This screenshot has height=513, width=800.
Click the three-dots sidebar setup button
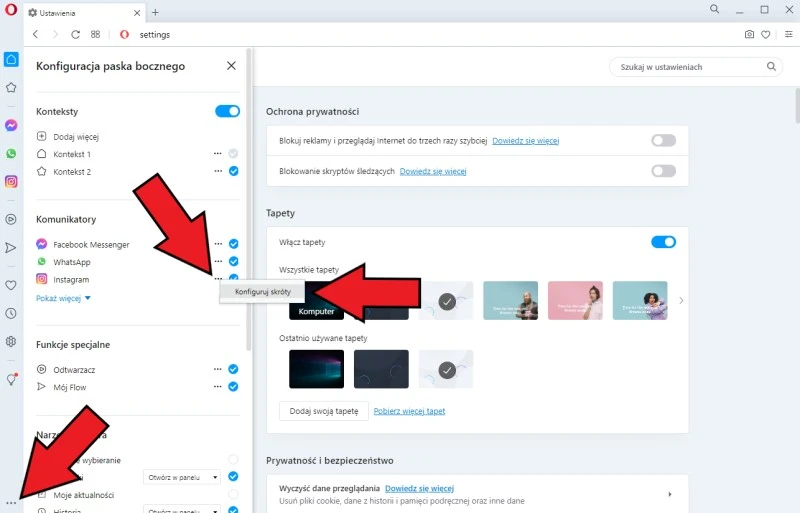(11, 502)
